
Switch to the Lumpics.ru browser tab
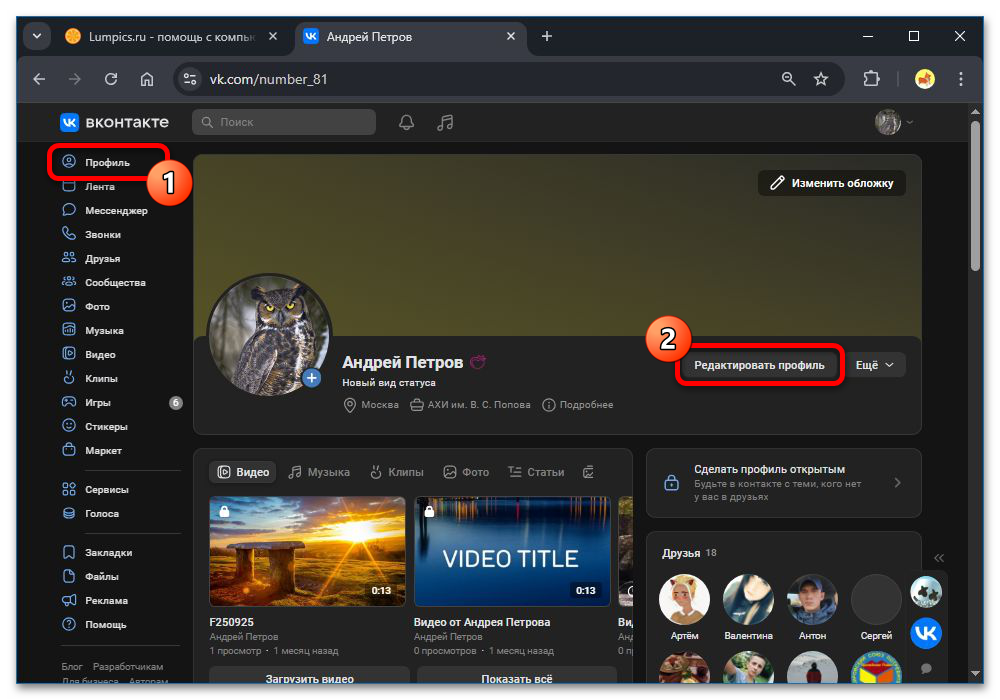171,36
